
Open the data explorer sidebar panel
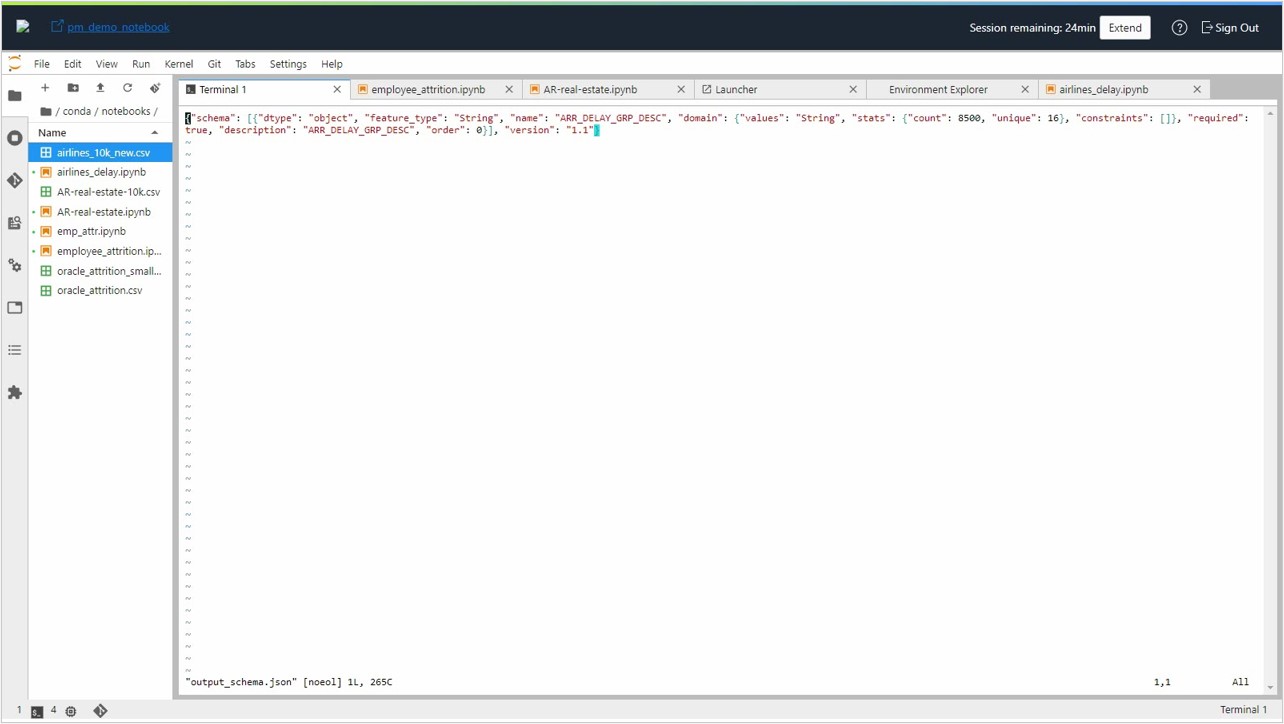tap(15, 223)
